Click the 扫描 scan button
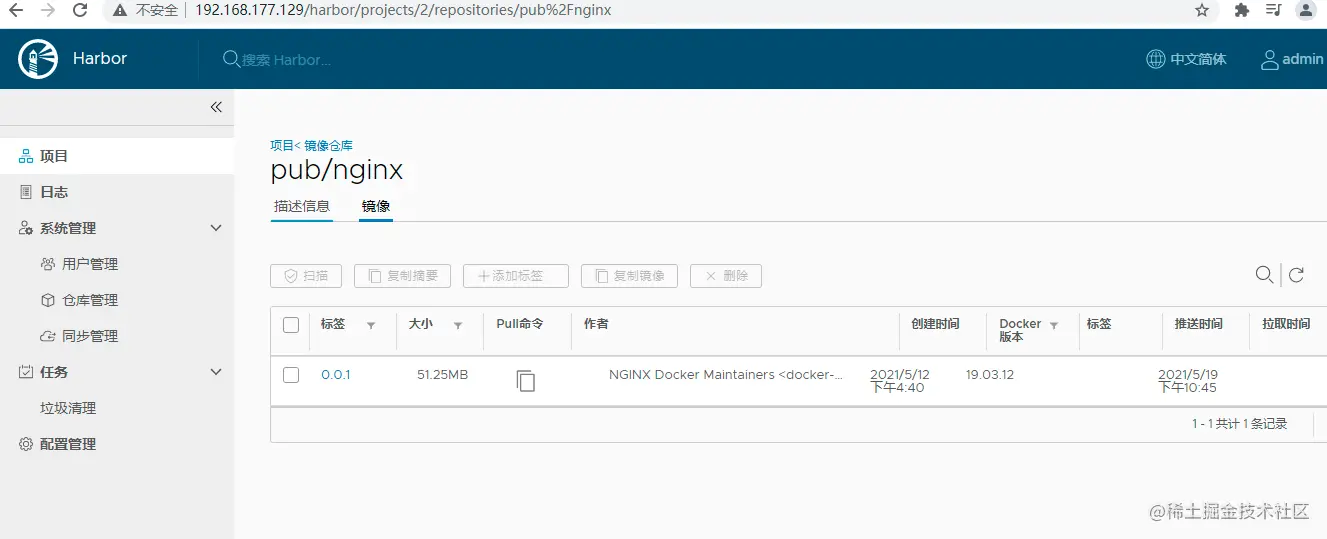1327x539 pixels. coord(306,276)
